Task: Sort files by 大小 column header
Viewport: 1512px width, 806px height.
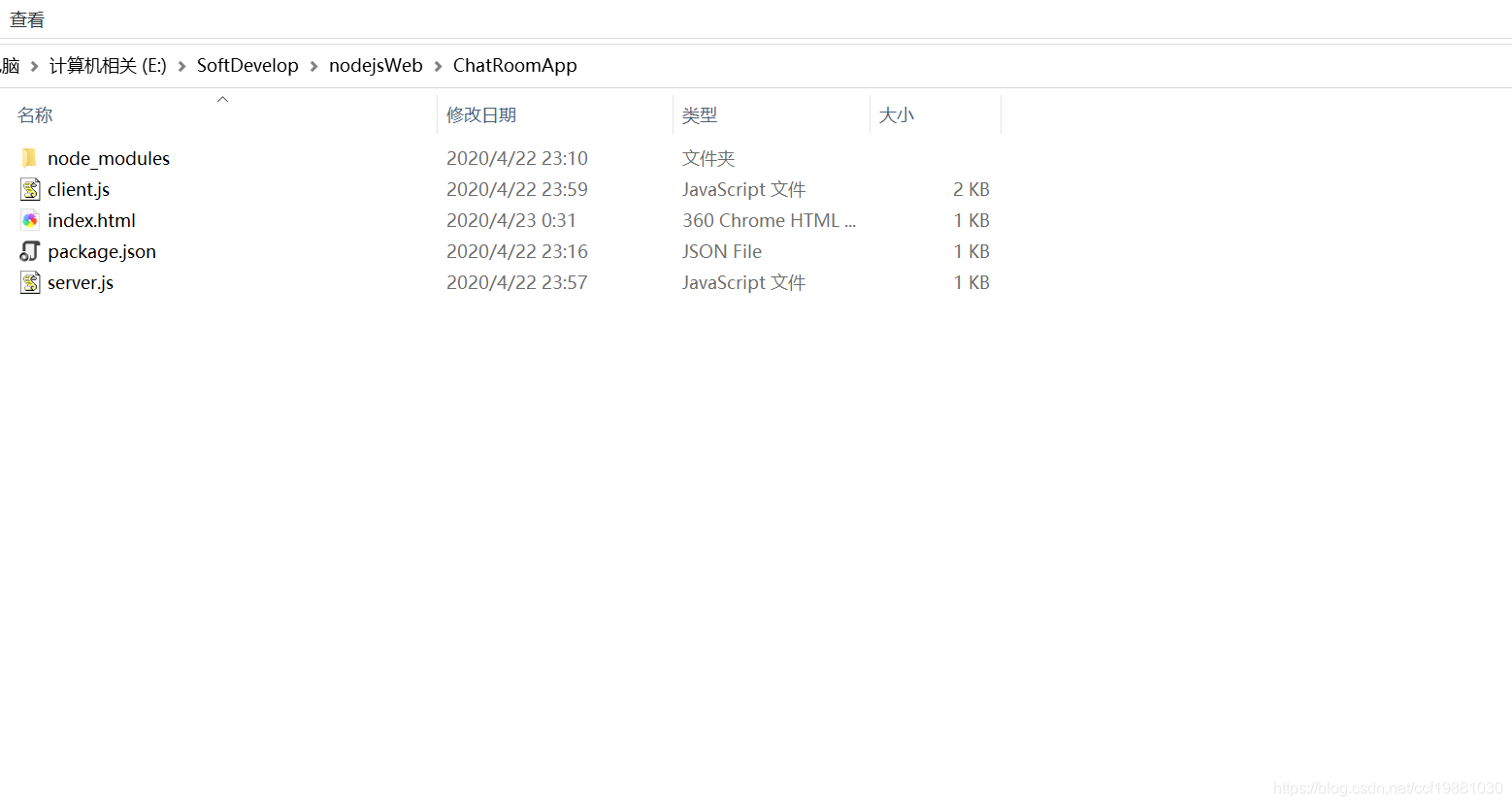Action: pos(897,115)
